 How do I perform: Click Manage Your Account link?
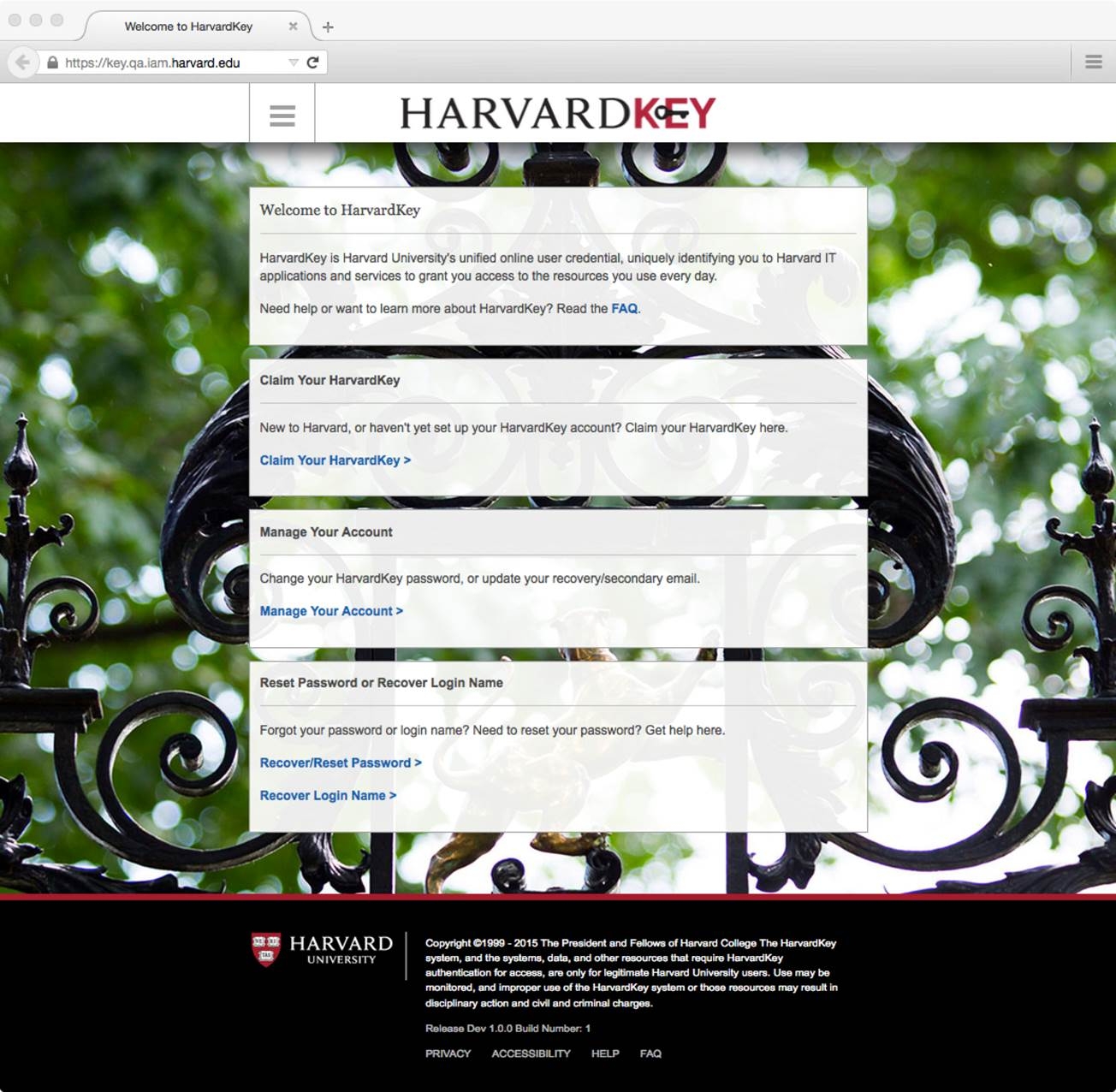tap(331, 610)
